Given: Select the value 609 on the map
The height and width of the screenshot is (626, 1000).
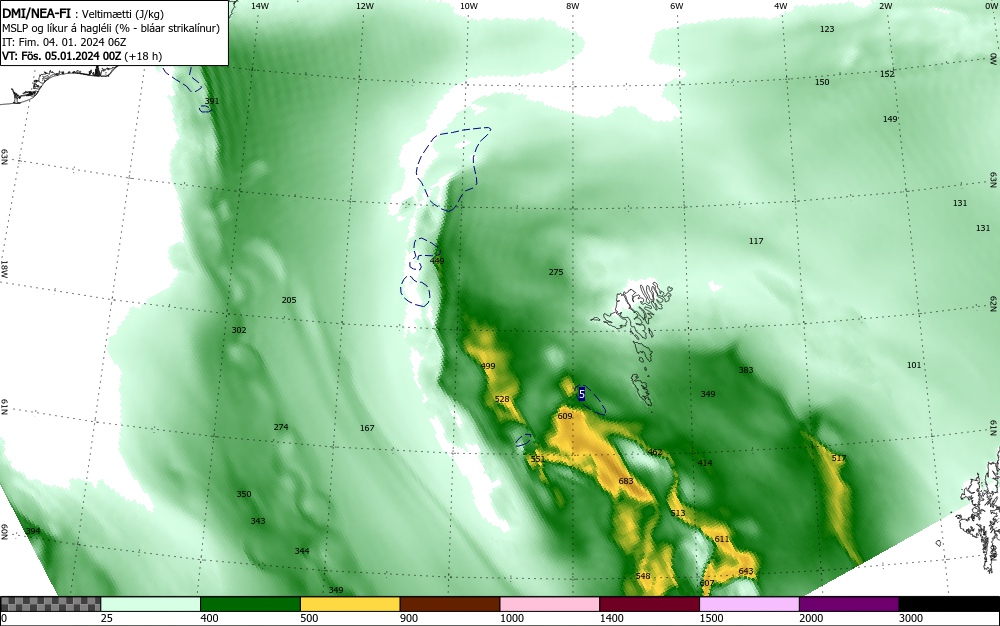Looking at the screenshot, I should [564, 416].
